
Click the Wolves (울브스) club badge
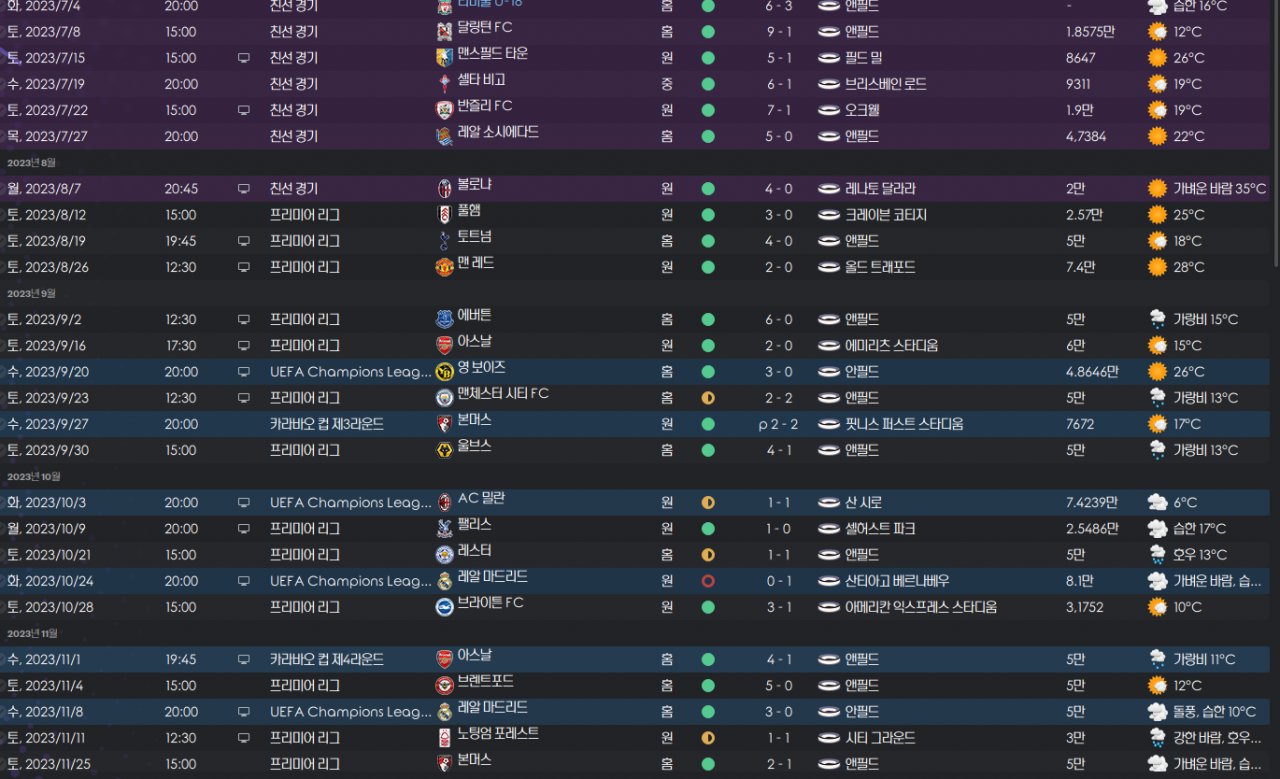pos(444,450)
